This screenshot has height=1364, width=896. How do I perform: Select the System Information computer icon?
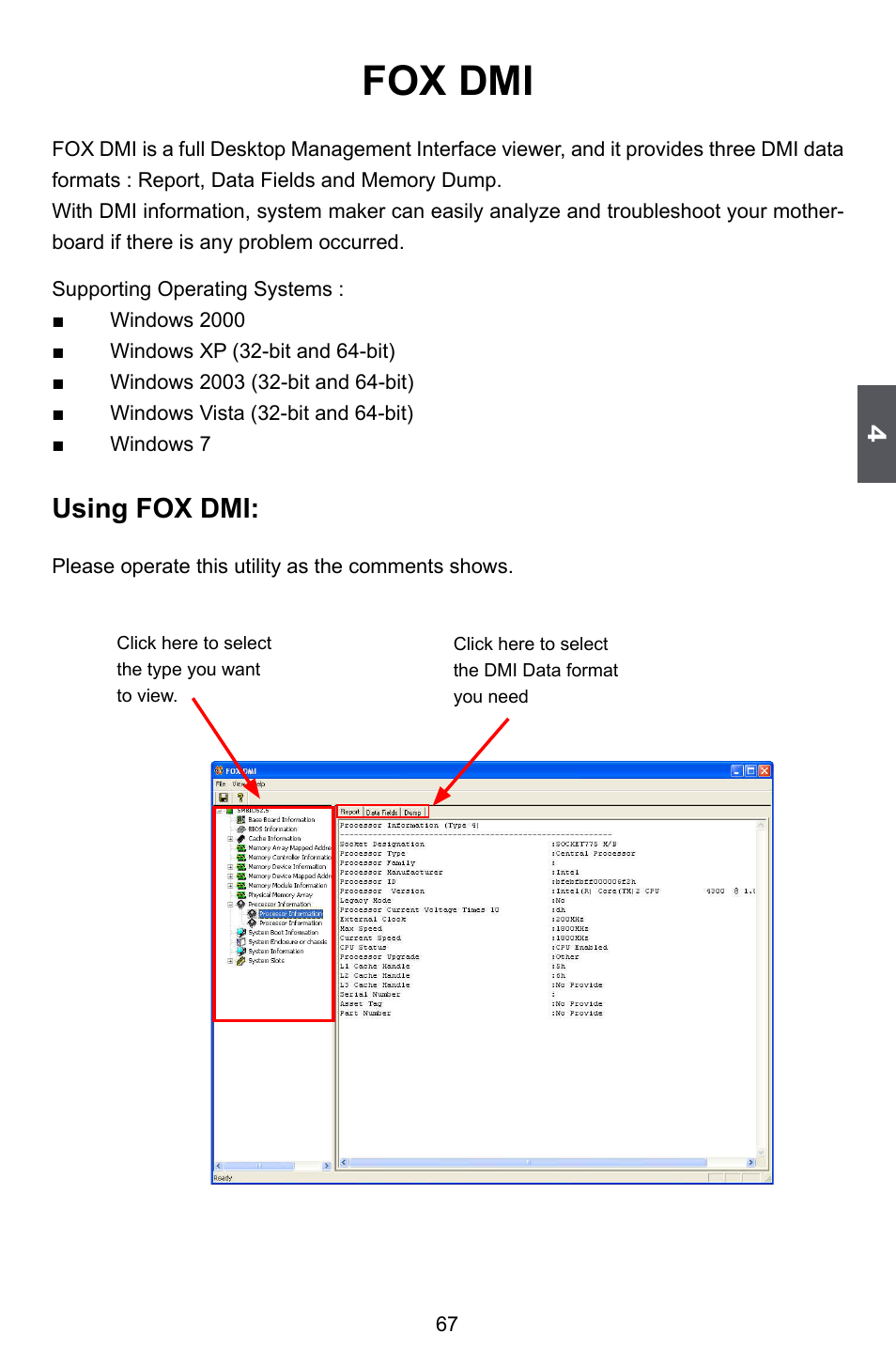(241, 951)
